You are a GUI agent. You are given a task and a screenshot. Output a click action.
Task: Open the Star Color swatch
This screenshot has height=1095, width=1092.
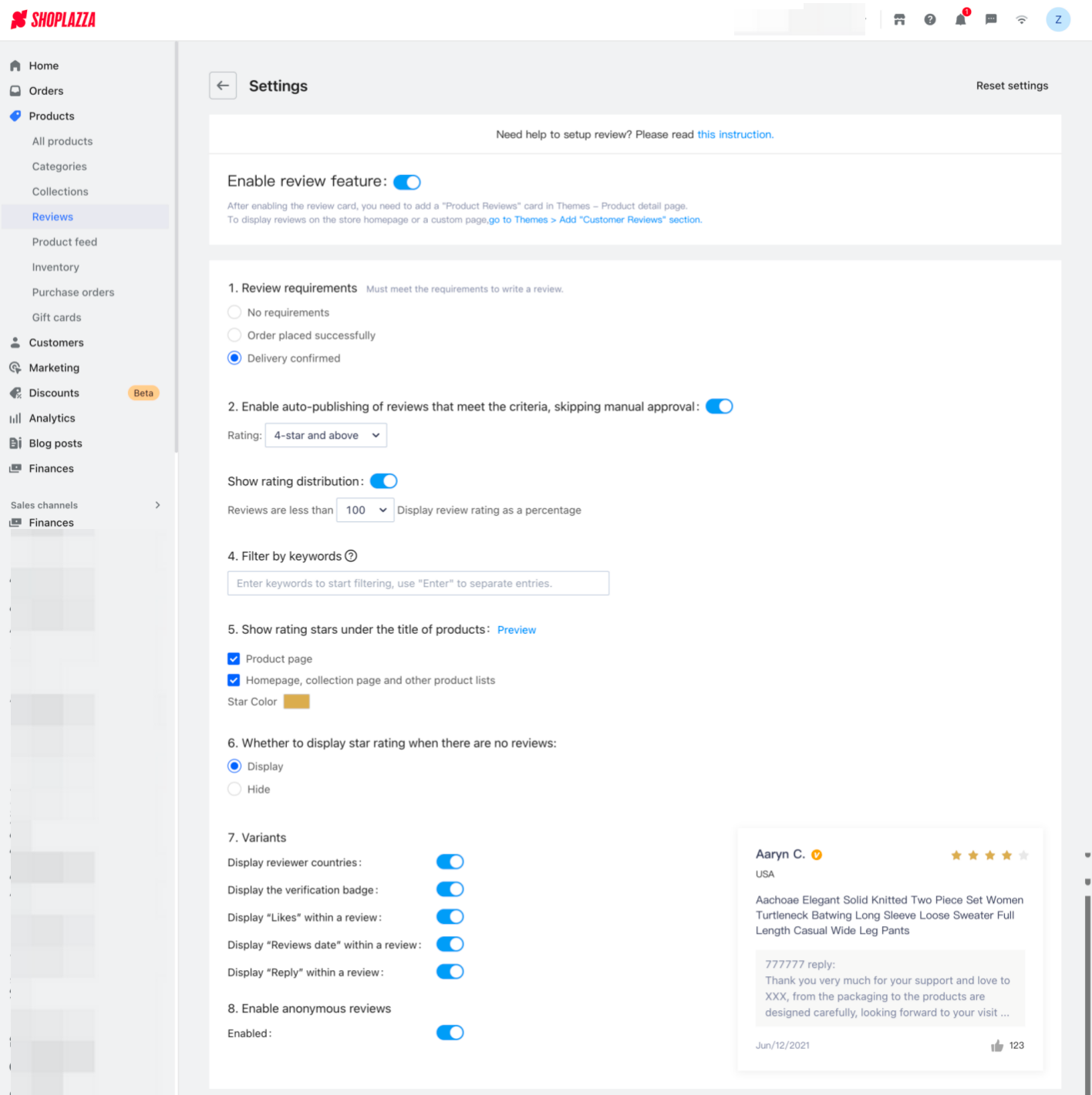[x=296, y=702]
